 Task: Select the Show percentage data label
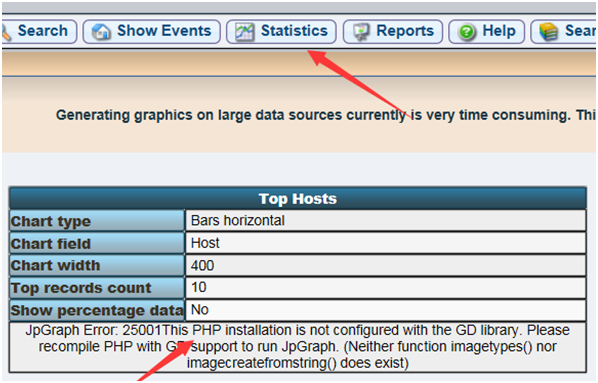pyautogui.click(x=97, y=310)
